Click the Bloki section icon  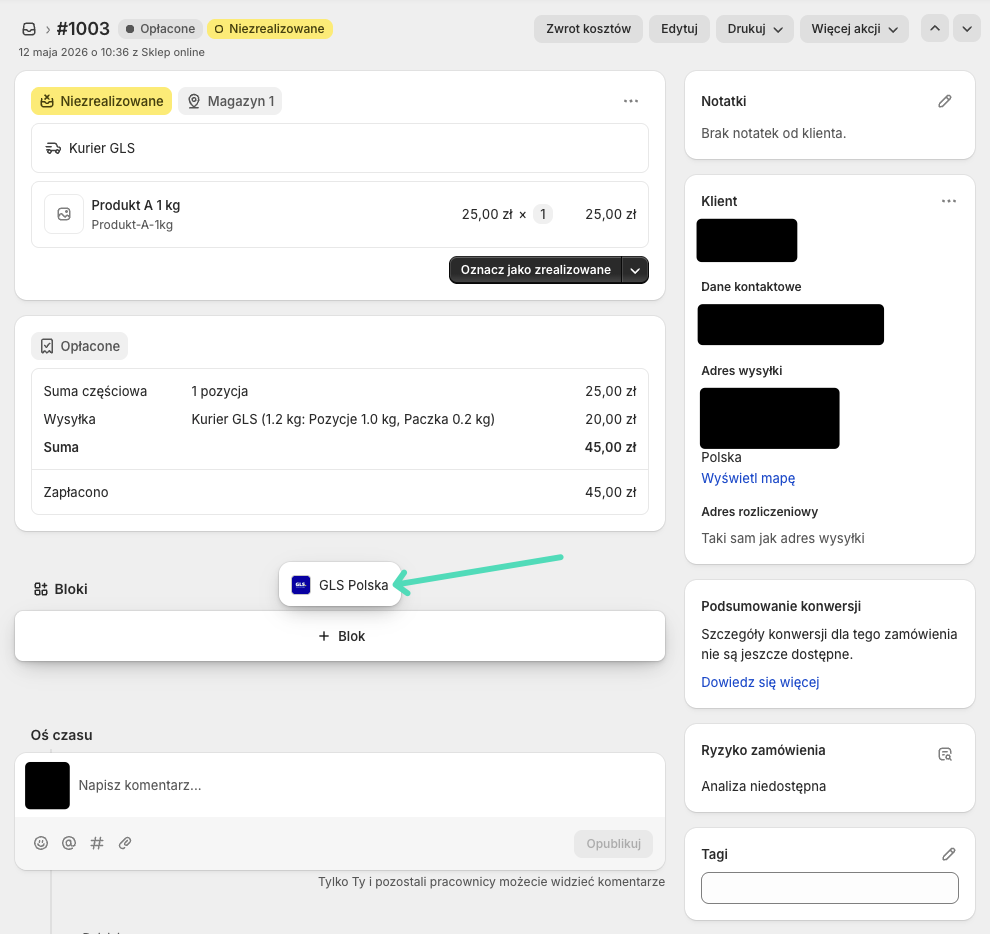pyautogui.click(x=40, y=589)
